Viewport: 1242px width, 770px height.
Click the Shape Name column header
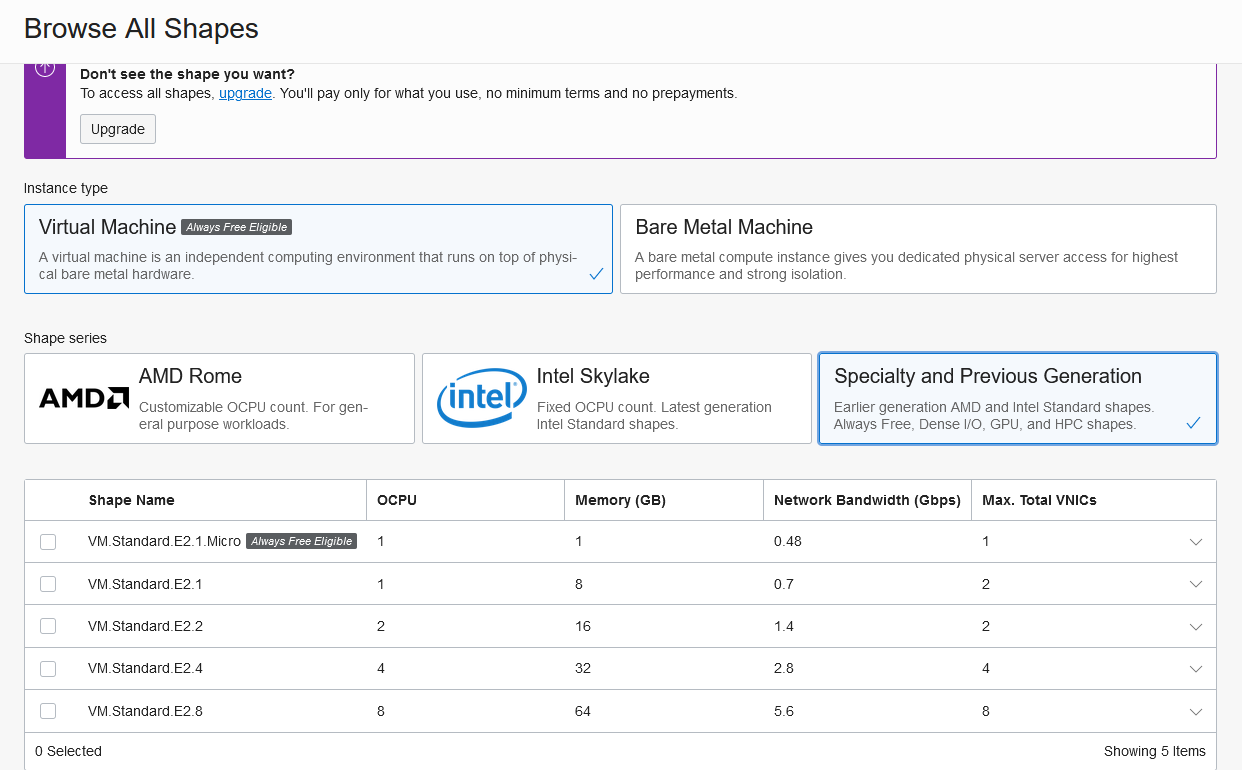point(131,500)
